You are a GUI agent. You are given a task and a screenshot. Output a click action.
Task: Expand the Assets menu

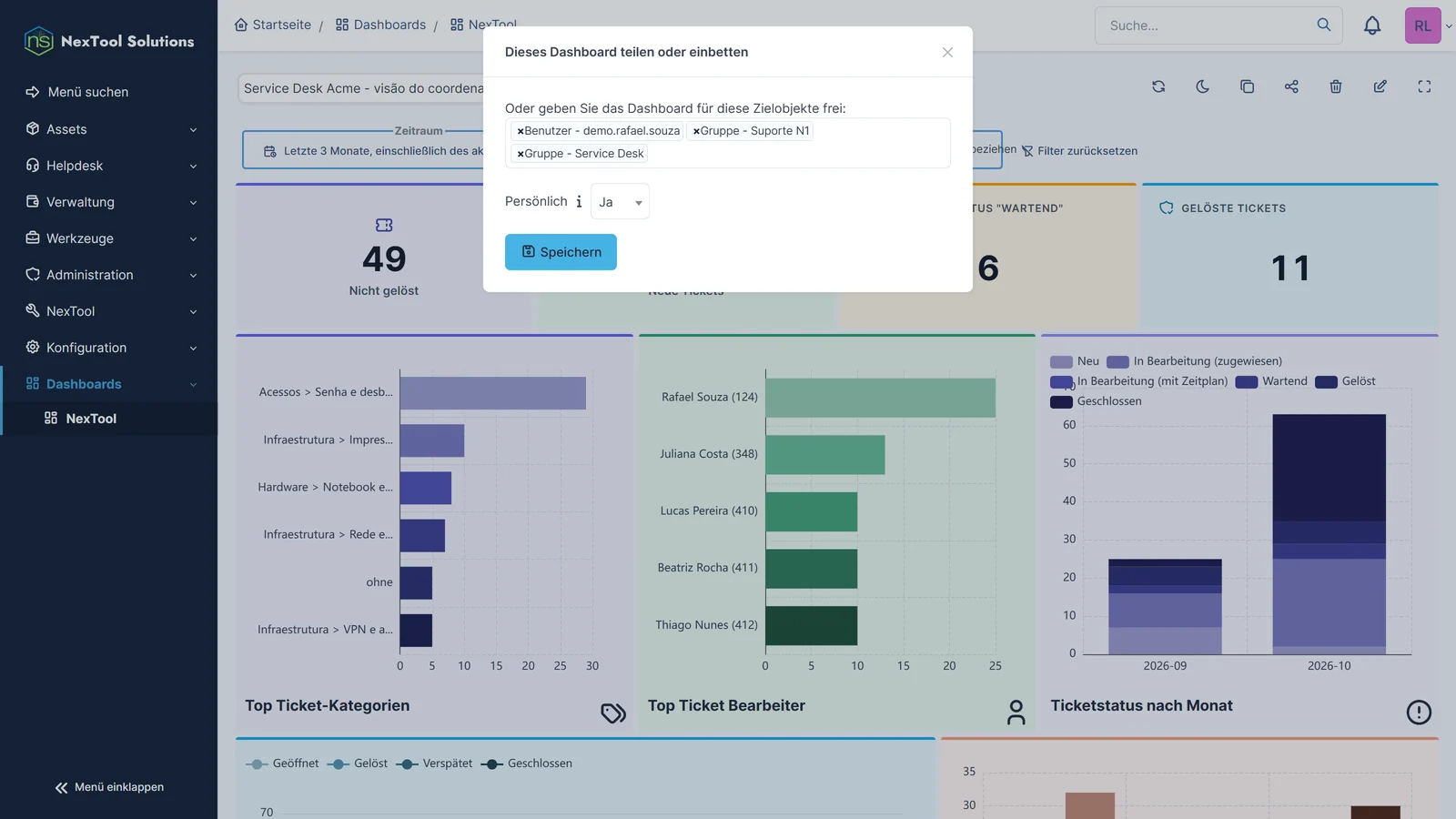pyautogui.click(x=109, y=129)
